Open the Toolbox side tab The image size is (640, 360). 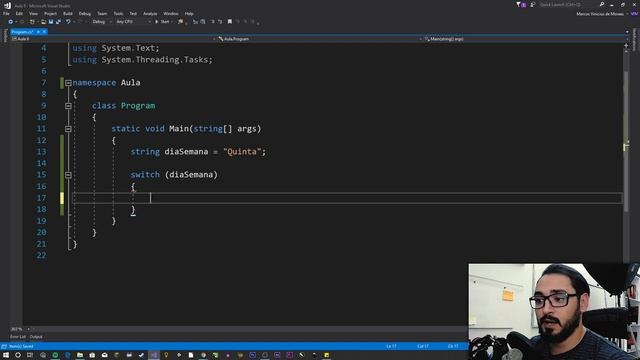pyautogui.click(x=5, y=36)
